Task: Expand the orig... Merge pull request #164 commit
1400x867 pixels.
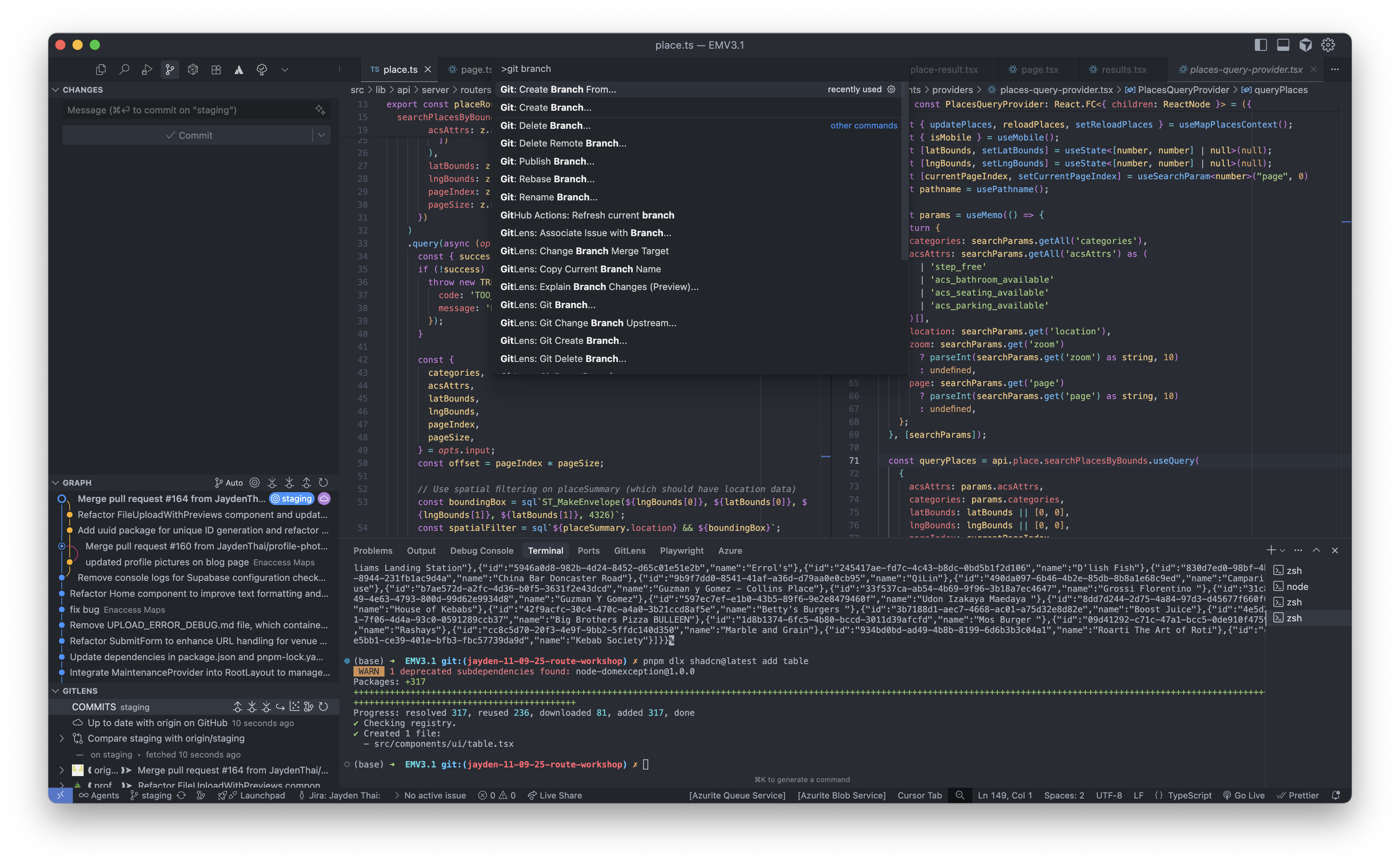Action: (x=62, y=770)
